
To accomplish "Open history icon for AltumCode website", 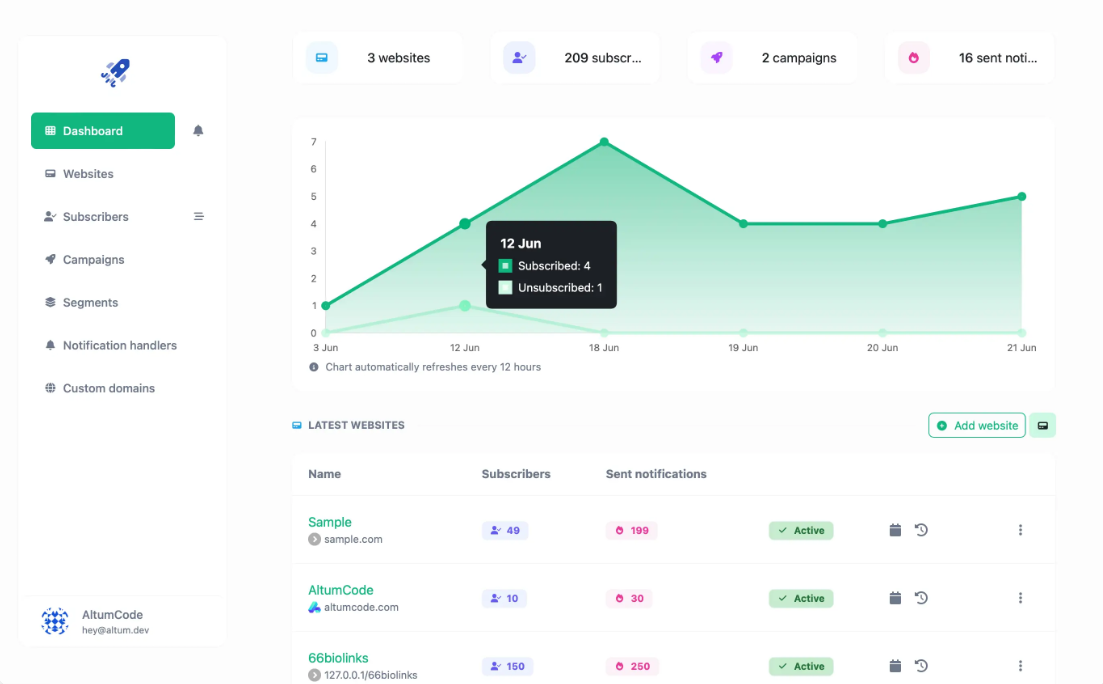I will tap(922, 598).
